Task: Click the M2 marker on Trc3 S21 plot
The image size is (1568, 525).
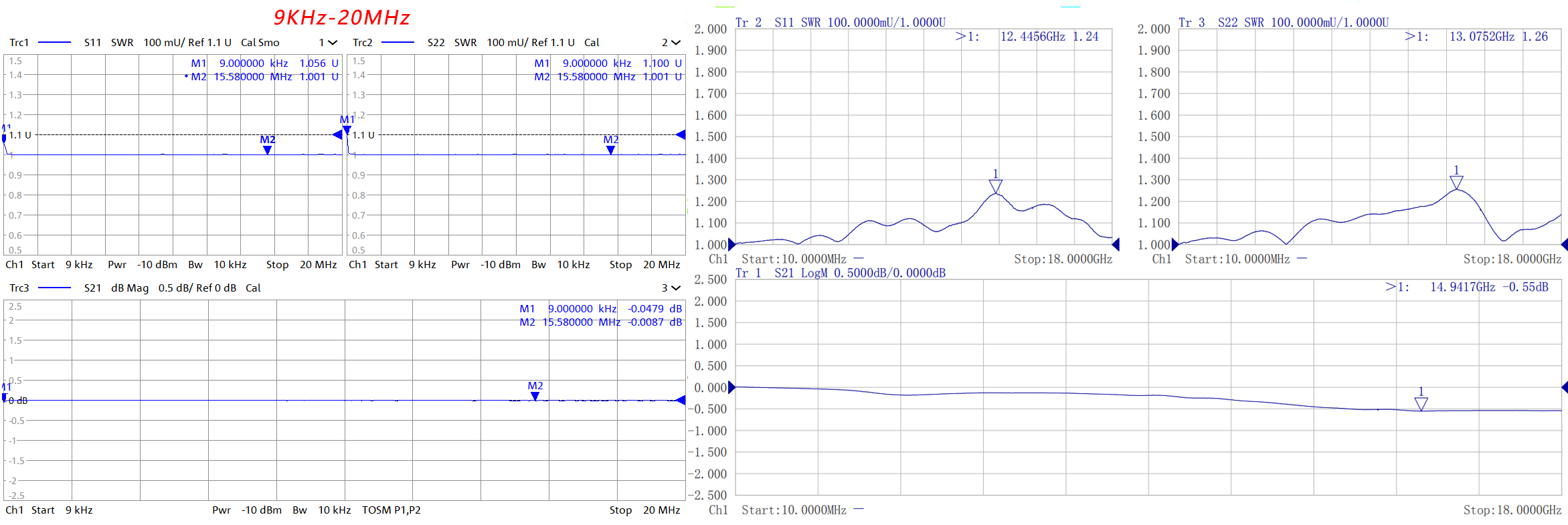Action: [x=535, y=396]
